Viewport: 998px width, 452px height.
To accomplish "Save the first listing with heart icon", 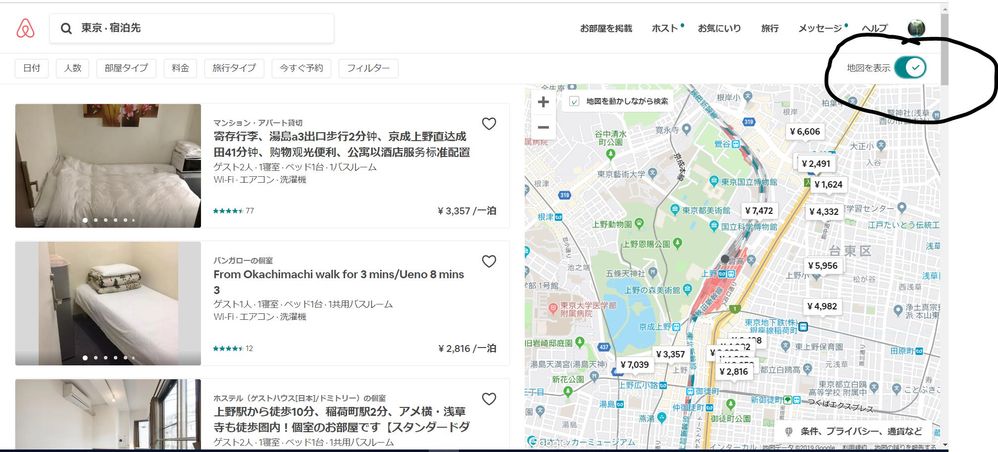I will click(x=489, y=124).
